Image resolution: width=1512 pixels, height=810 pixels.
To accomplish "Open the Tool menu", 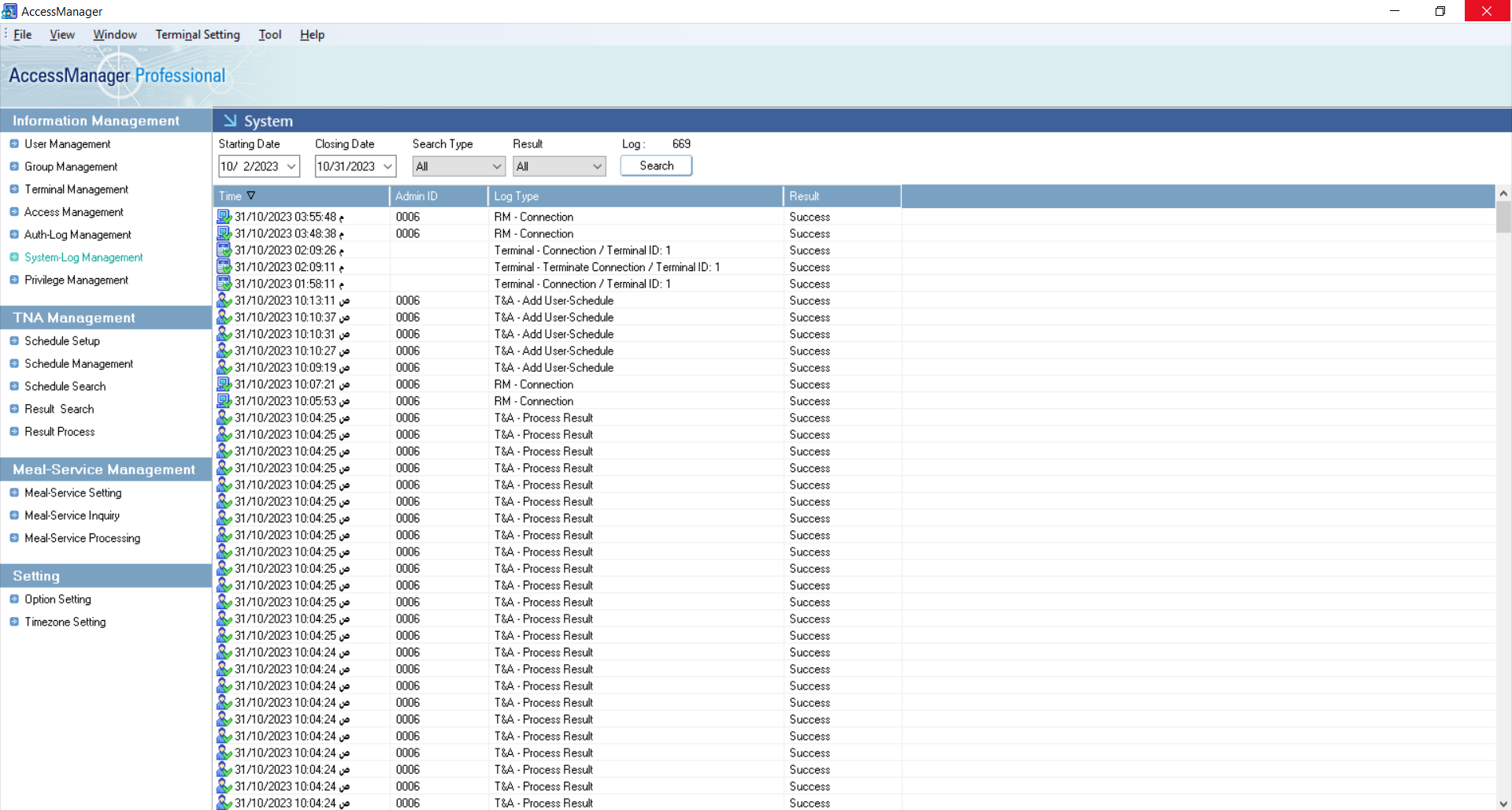I will click(x=269, y=35).
